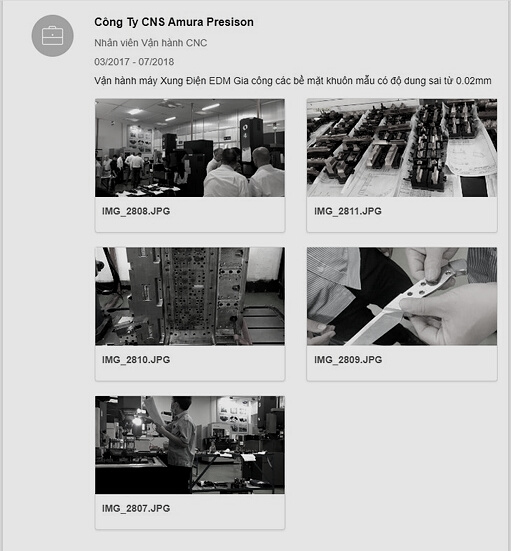Click the IMG_2808.JPG file name label
The width and height of the screenshot is (511, 551).
point(136,211)
